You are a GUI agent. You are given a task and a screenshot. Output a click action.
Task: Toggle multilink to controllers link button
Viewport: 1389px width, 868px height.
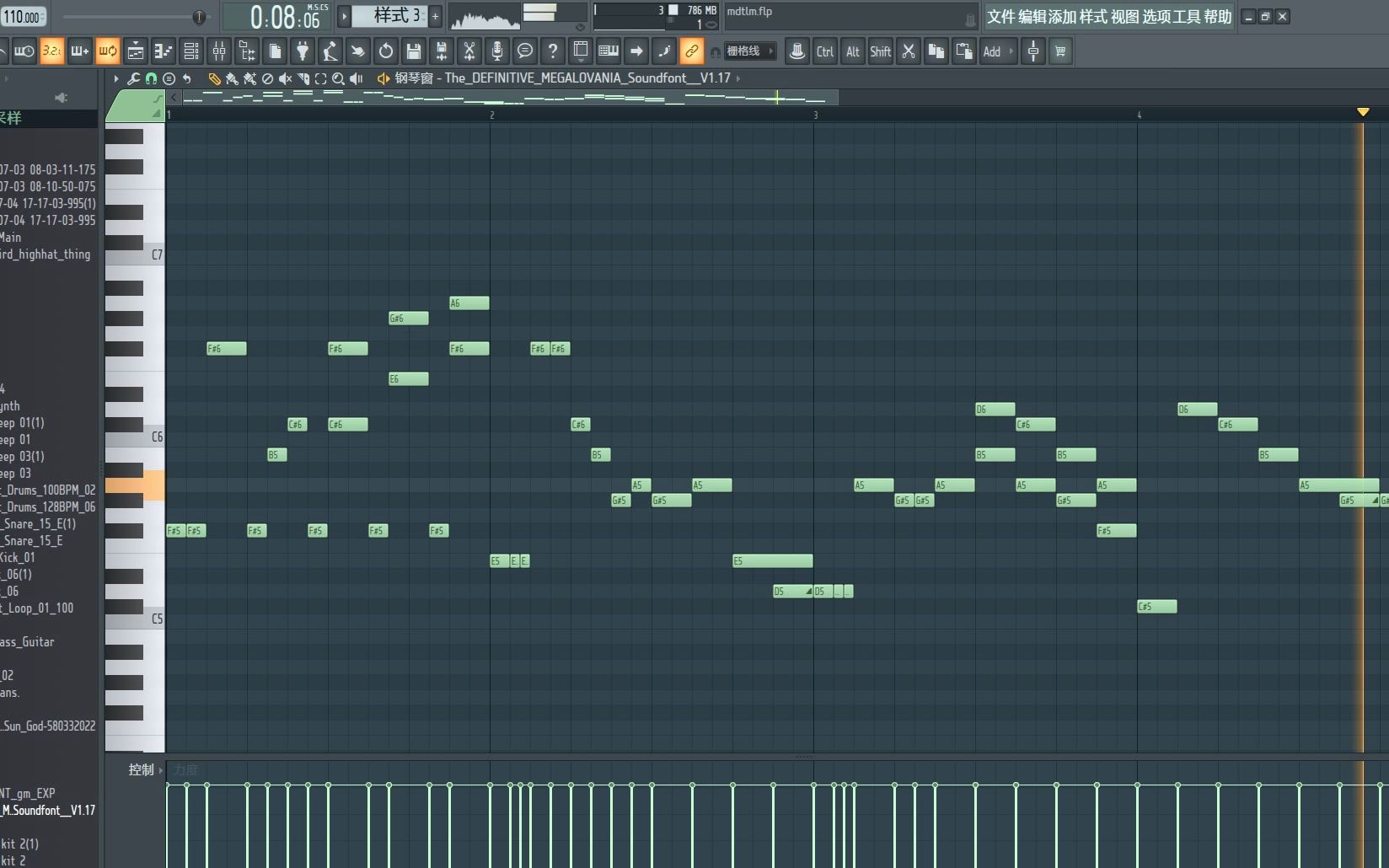click(x=692, y=51)
